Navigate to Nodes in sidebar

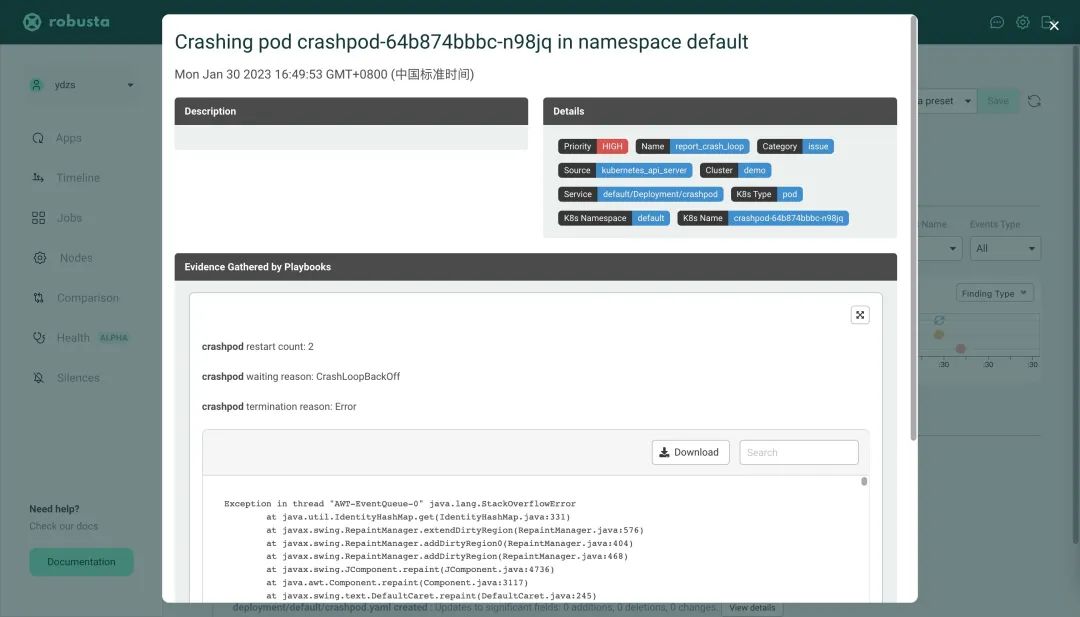click(76, 258)
